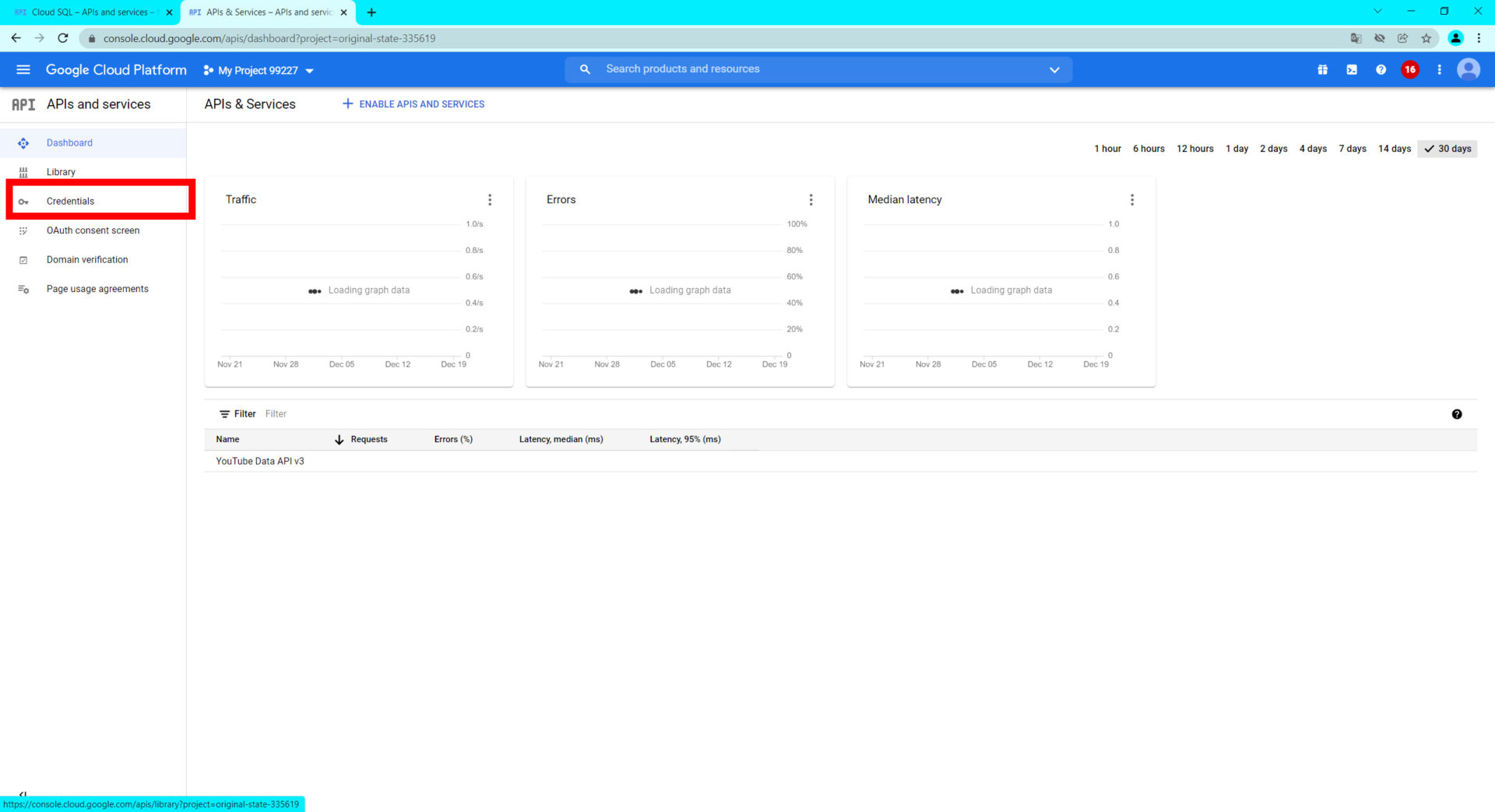Click Enable APIs and Services
This screenshot has width=1495, height=812.
[413, 104]
